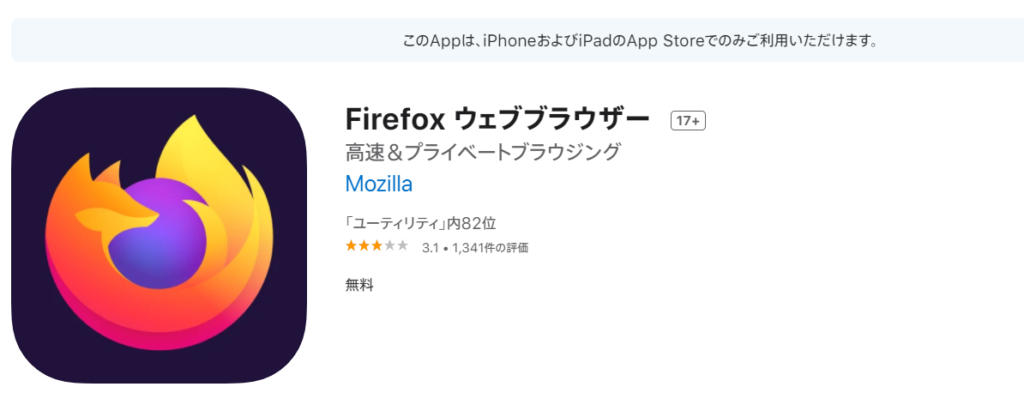Click the Firefox ウェブブラウザー app title

click(497, 119)
